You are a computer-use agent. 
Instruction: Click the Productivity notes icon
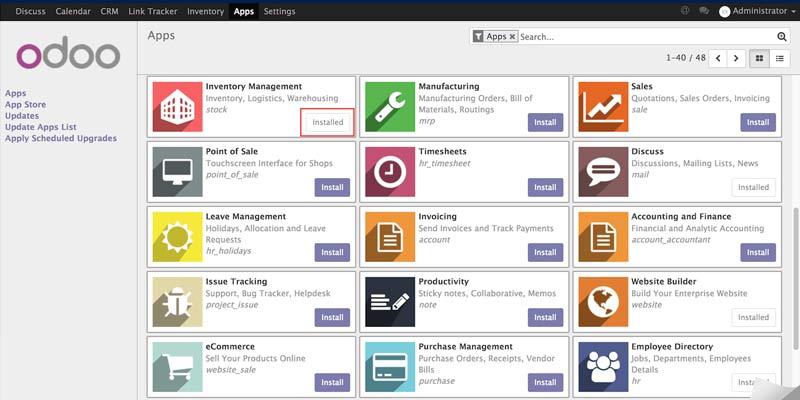coord(390,302)
